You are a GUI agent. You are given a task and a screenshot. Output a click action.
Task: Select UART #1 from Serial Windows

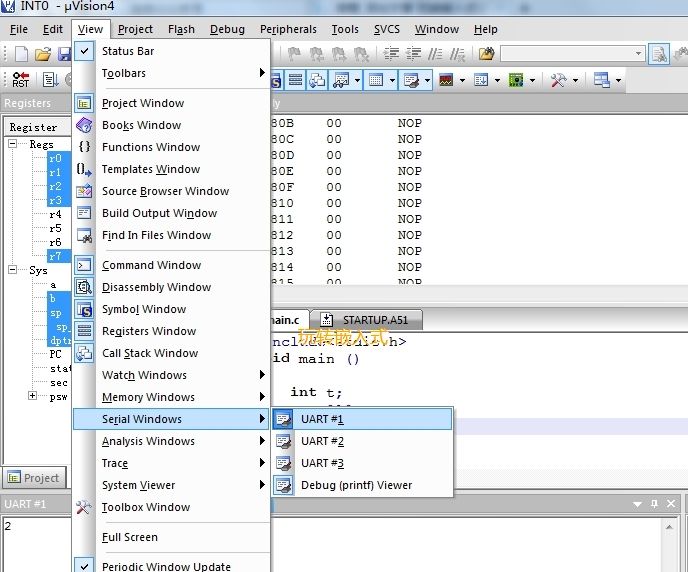[x=322, y=419]
